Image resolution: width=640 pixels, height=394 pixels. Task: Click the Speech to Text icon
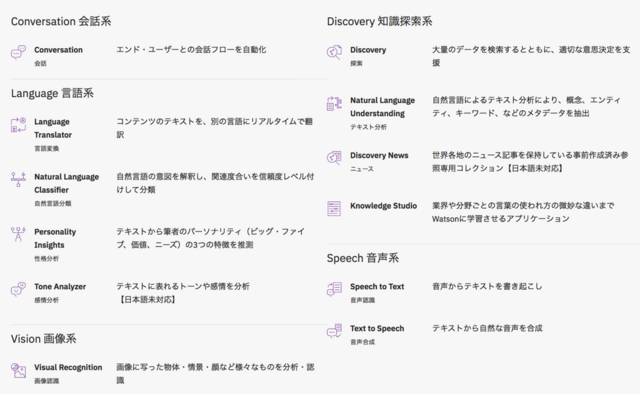[334, 289]
